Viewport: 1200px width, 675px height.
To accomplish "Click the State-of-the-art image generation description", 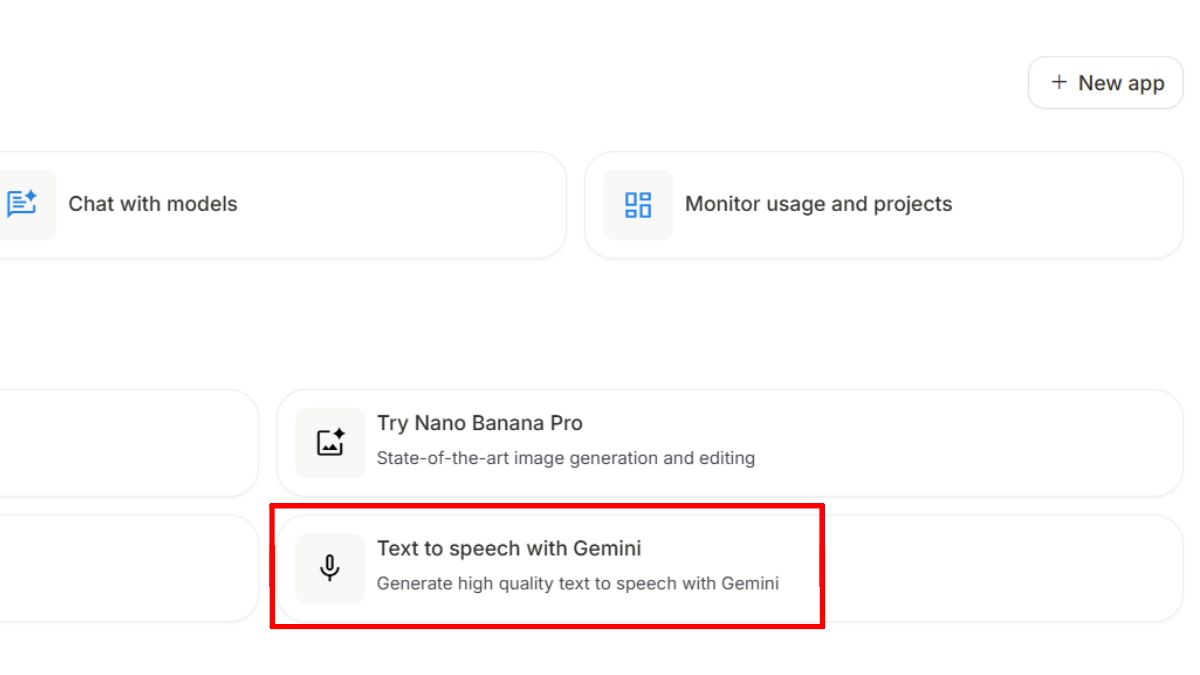I will (565, 458).
